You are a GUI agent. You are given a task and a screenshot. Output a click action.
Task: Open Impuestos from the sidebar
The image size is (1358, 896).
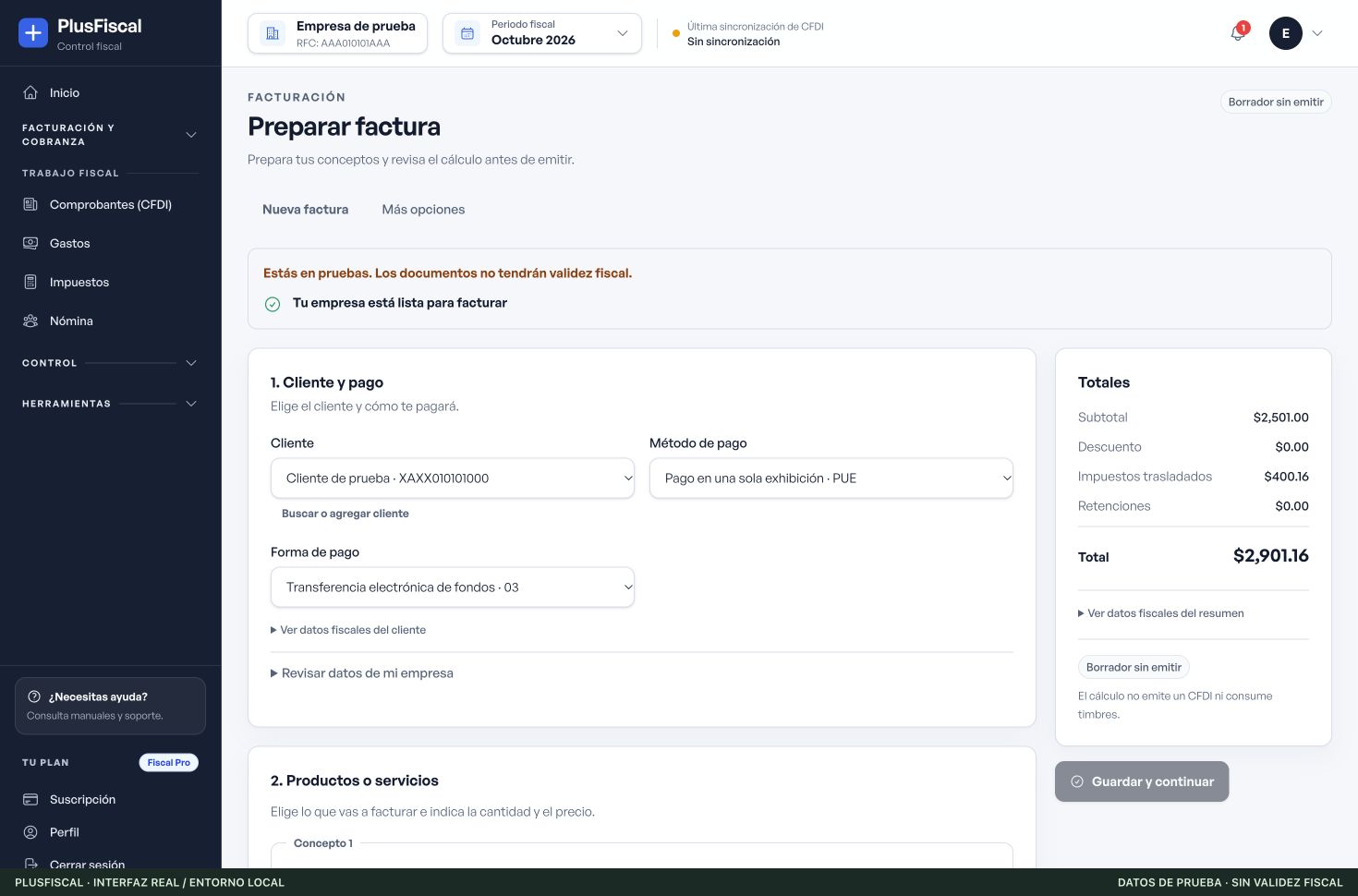pos(110,282)
